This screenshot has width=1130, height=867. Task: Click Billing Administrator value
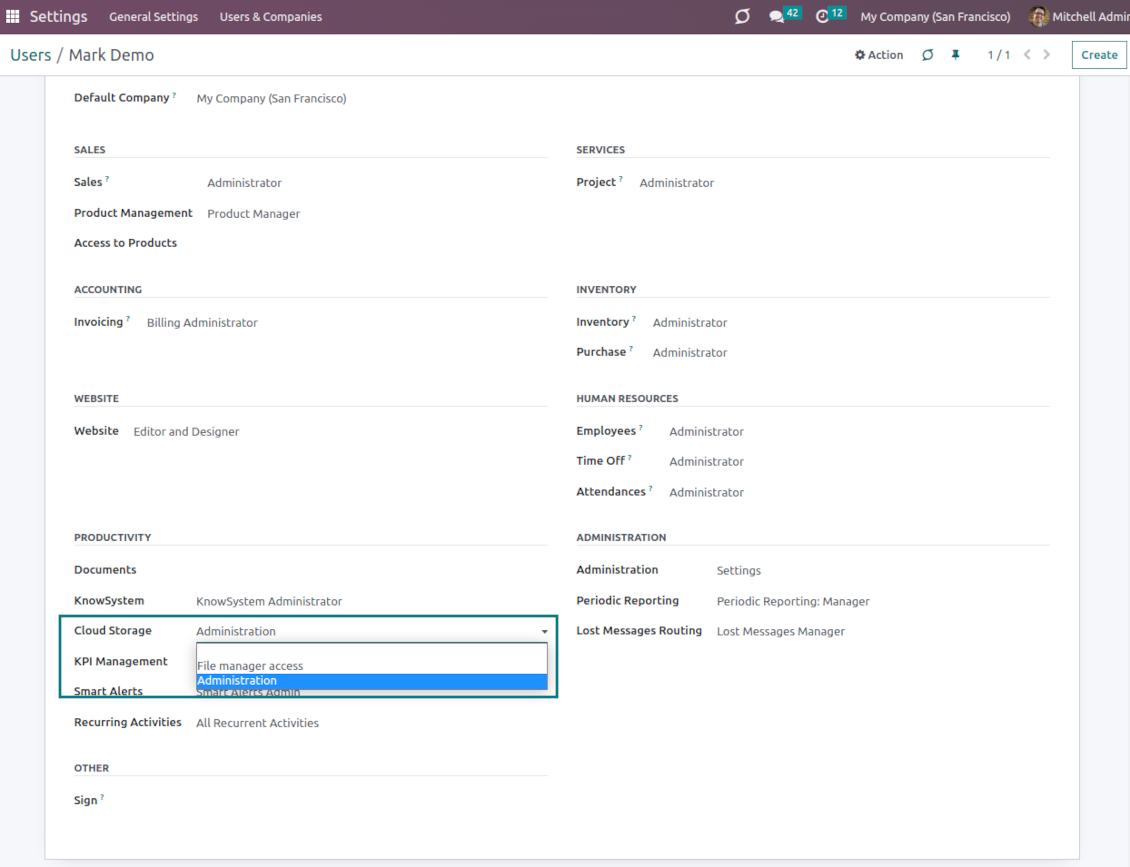(x=202, y=323)
